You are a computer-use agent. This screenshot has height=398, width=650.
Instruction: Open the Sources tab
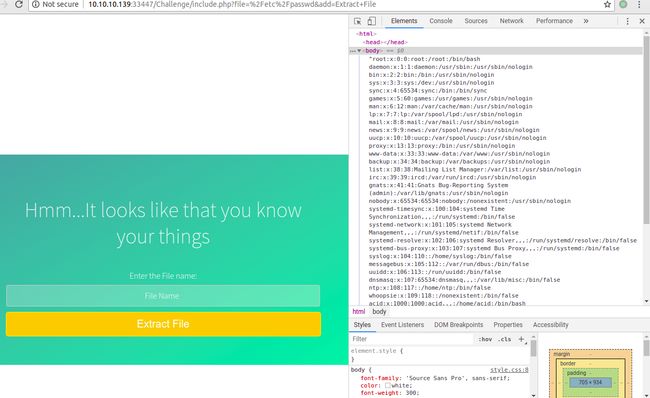(476, 21)
